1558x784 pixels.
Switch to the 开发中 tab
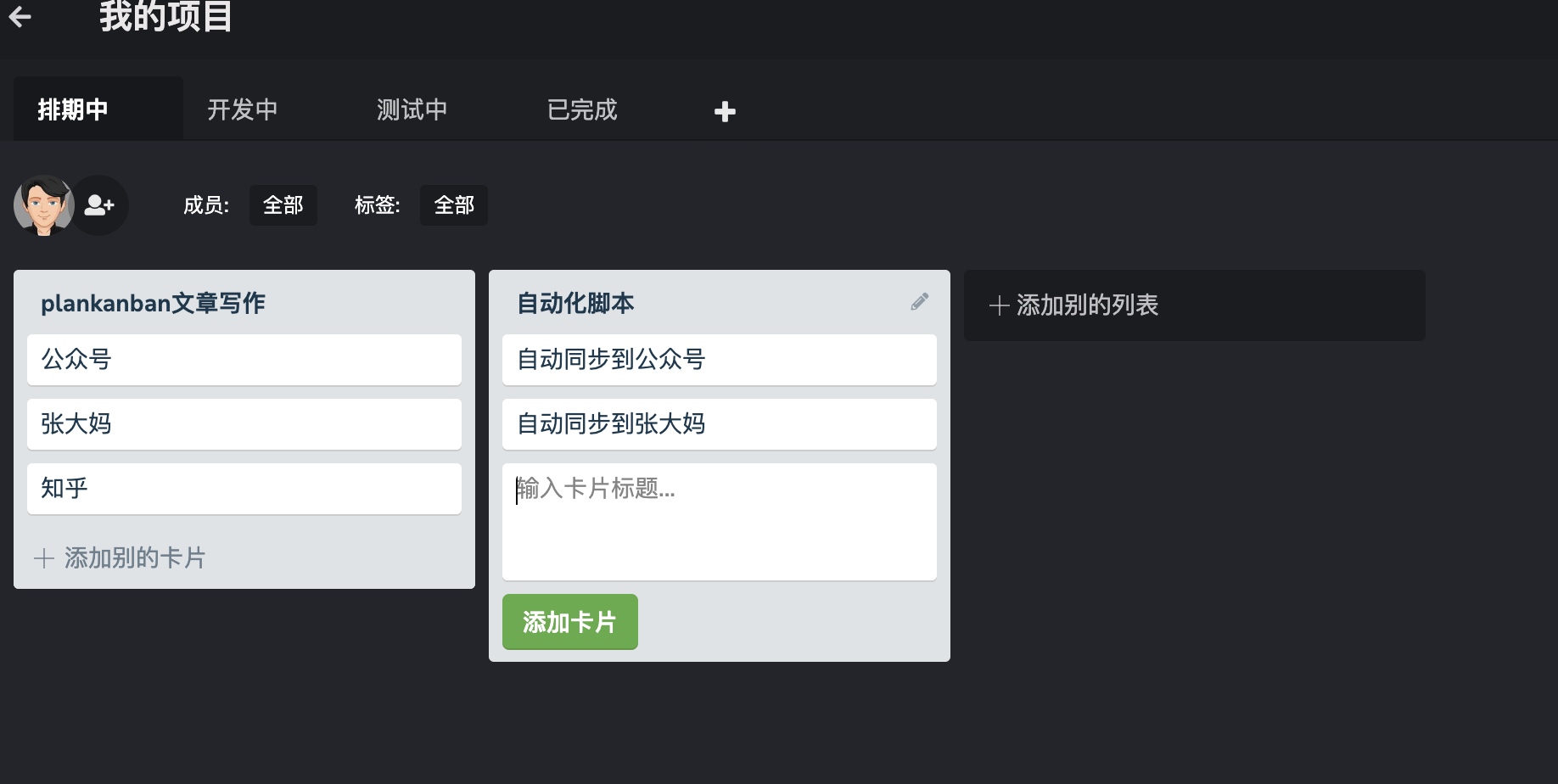[x=243, y=109]
